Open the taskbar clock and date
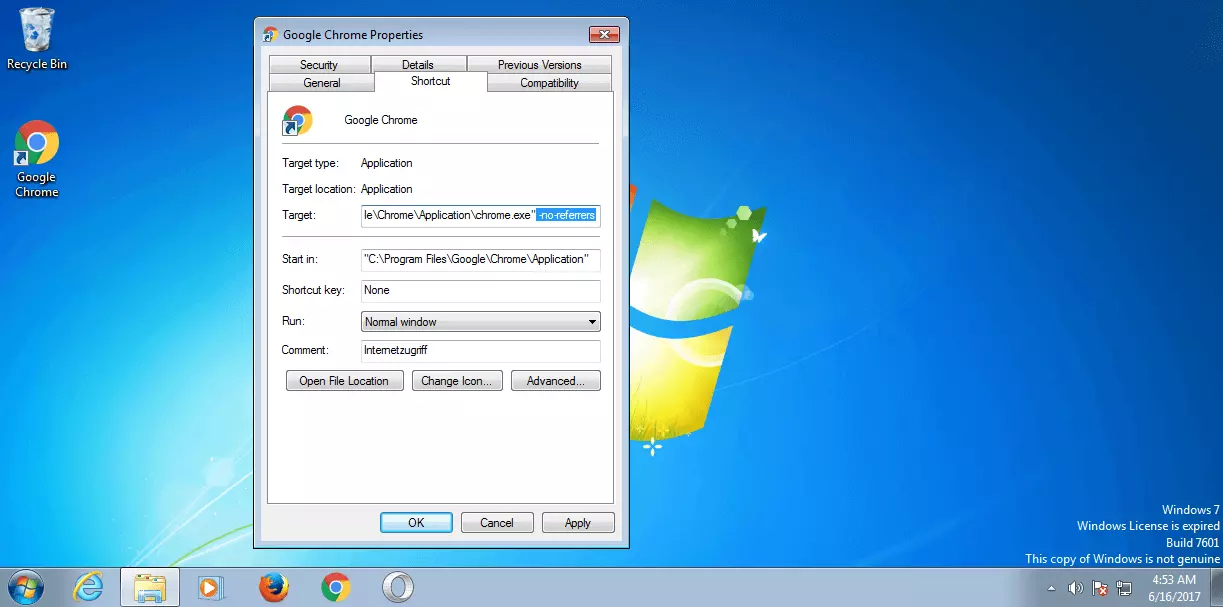 [1174, 588]
